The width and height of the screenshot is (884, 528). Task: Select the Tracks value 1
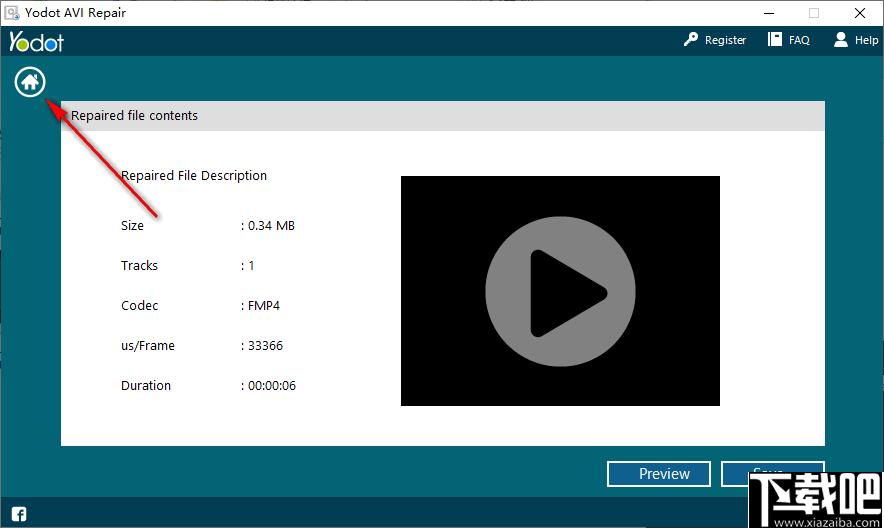251,265
